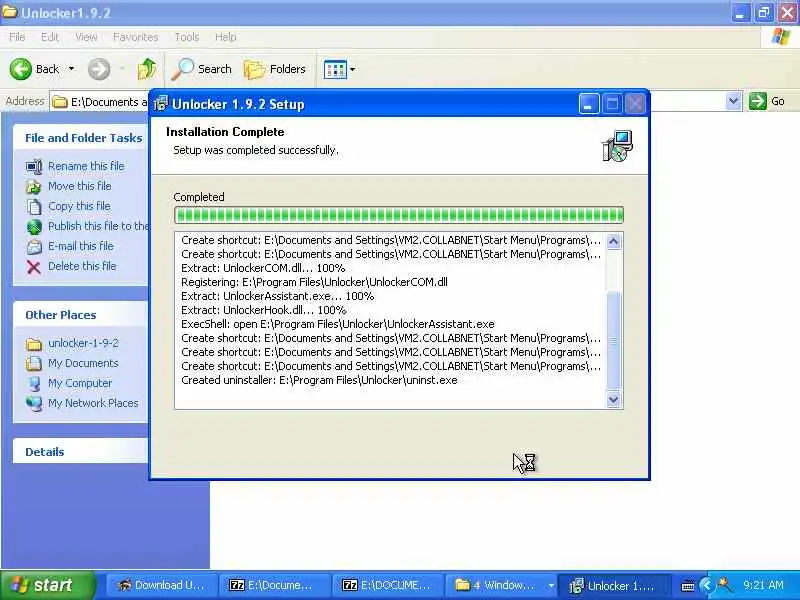
Task: Click the E-mail envelope icon
Action: click(34, 247)
